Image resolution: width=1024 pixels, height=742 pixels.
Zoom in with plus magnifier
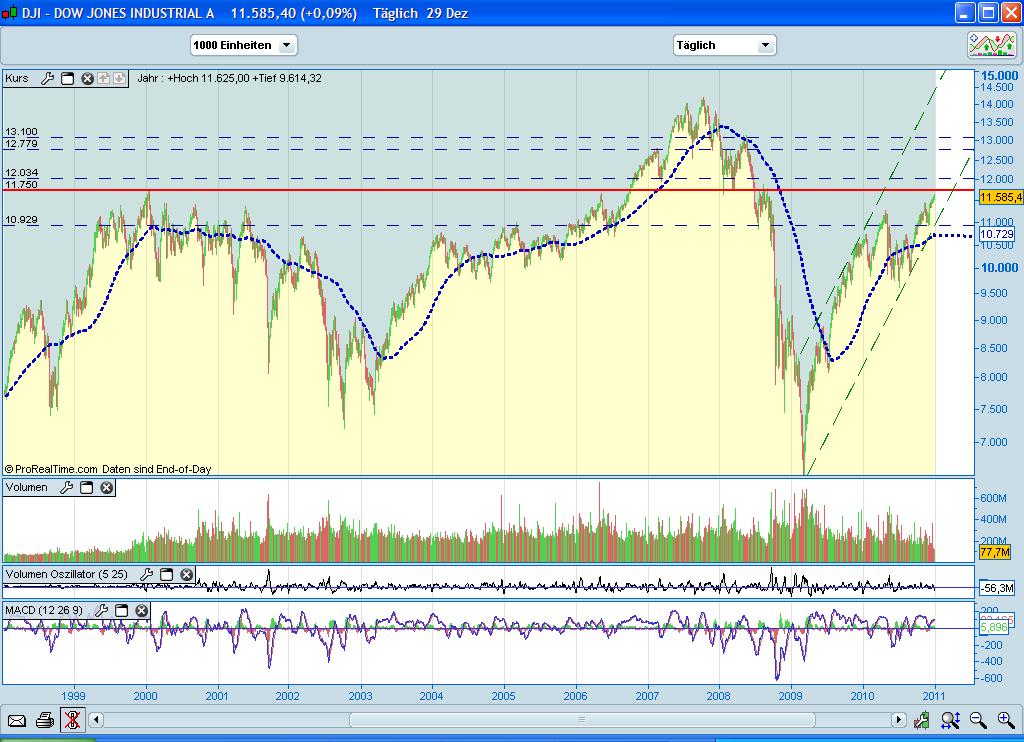(1006, 719)
